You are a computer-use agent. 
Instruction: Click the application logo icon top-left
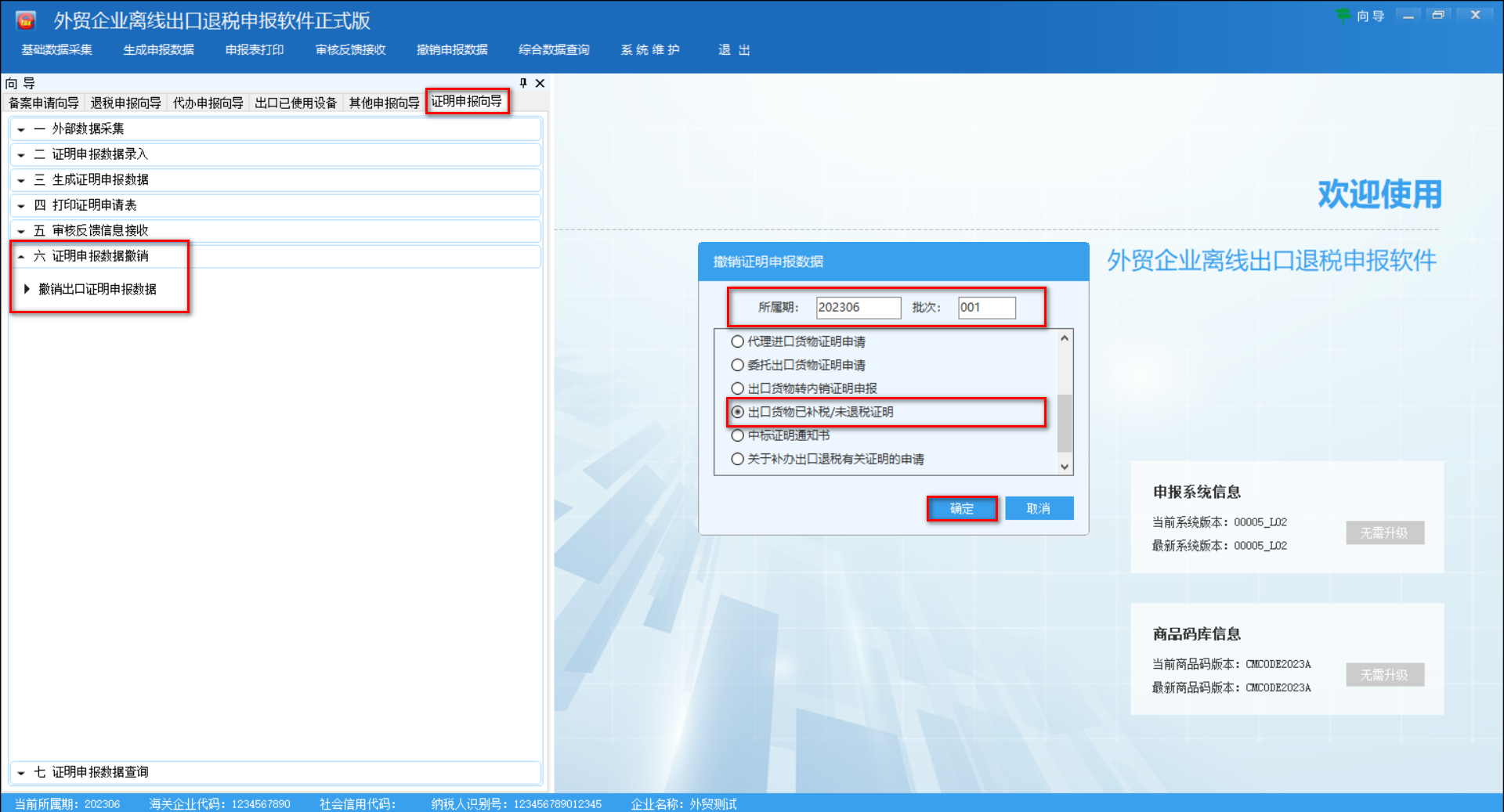coord(24,20)
